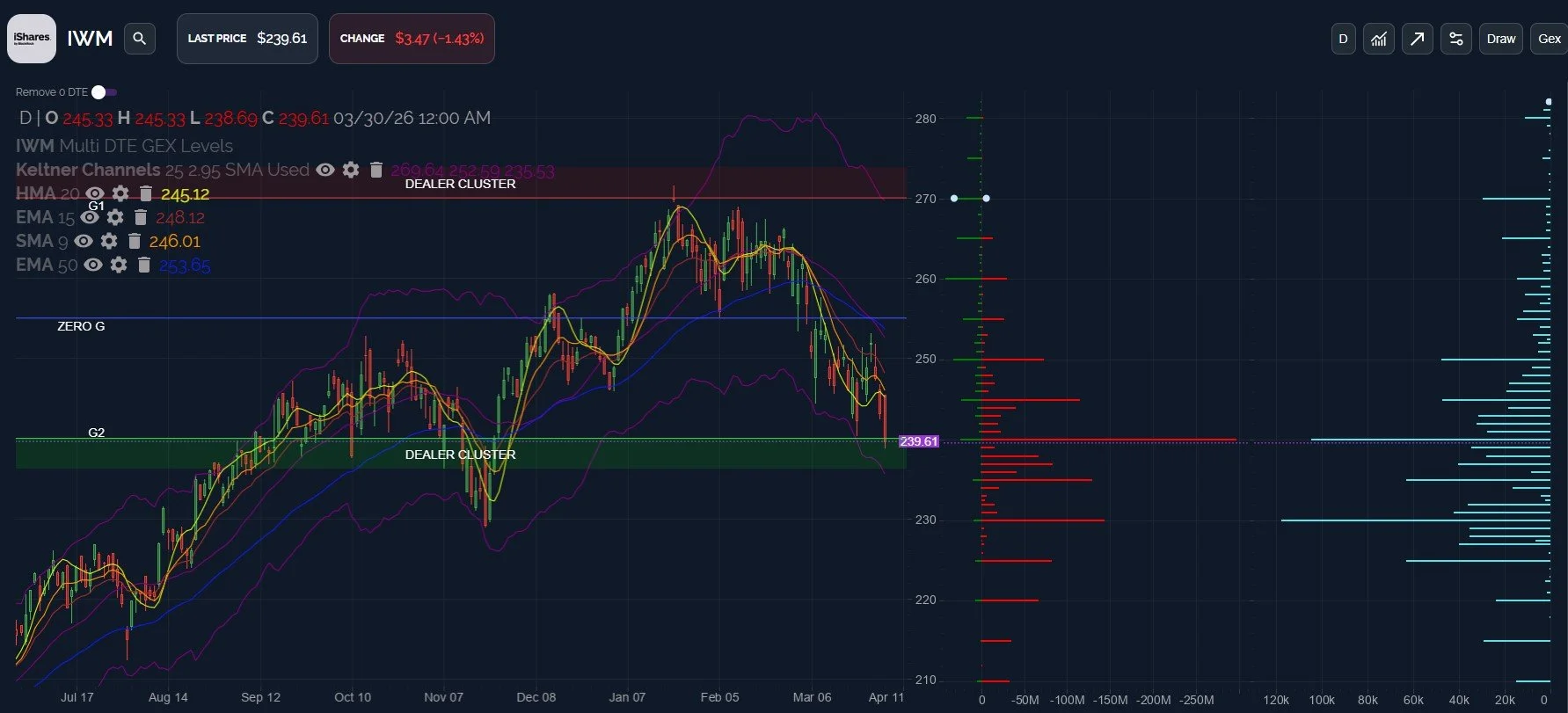Click the CHANGE $3.47 (-1.43%) box
The height and width of the screenshot is (713, 1568).
(x=412, y=39)
